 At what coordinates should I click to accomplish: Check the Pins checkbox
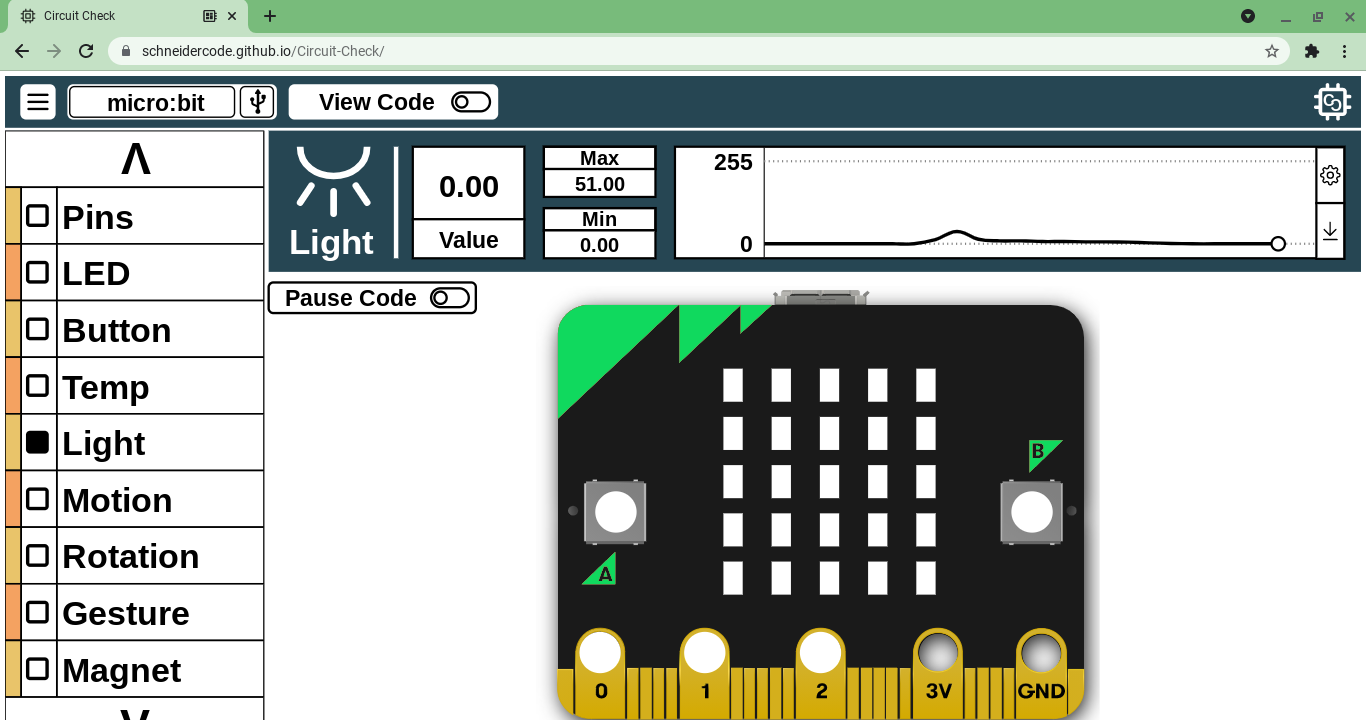(38, 216)
